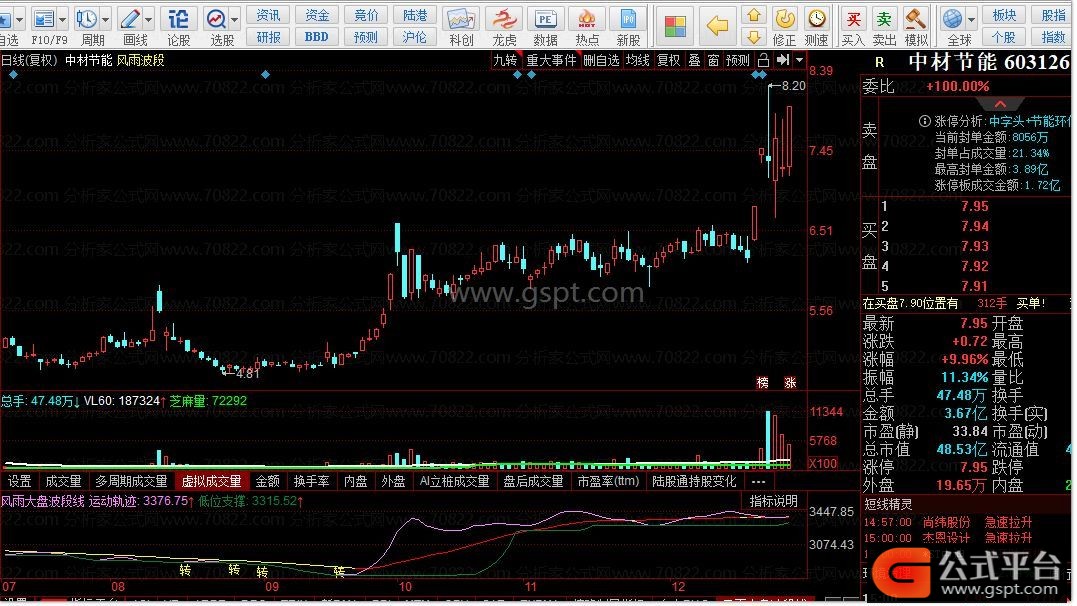Open the 科创 board icon

click(461, 19)
